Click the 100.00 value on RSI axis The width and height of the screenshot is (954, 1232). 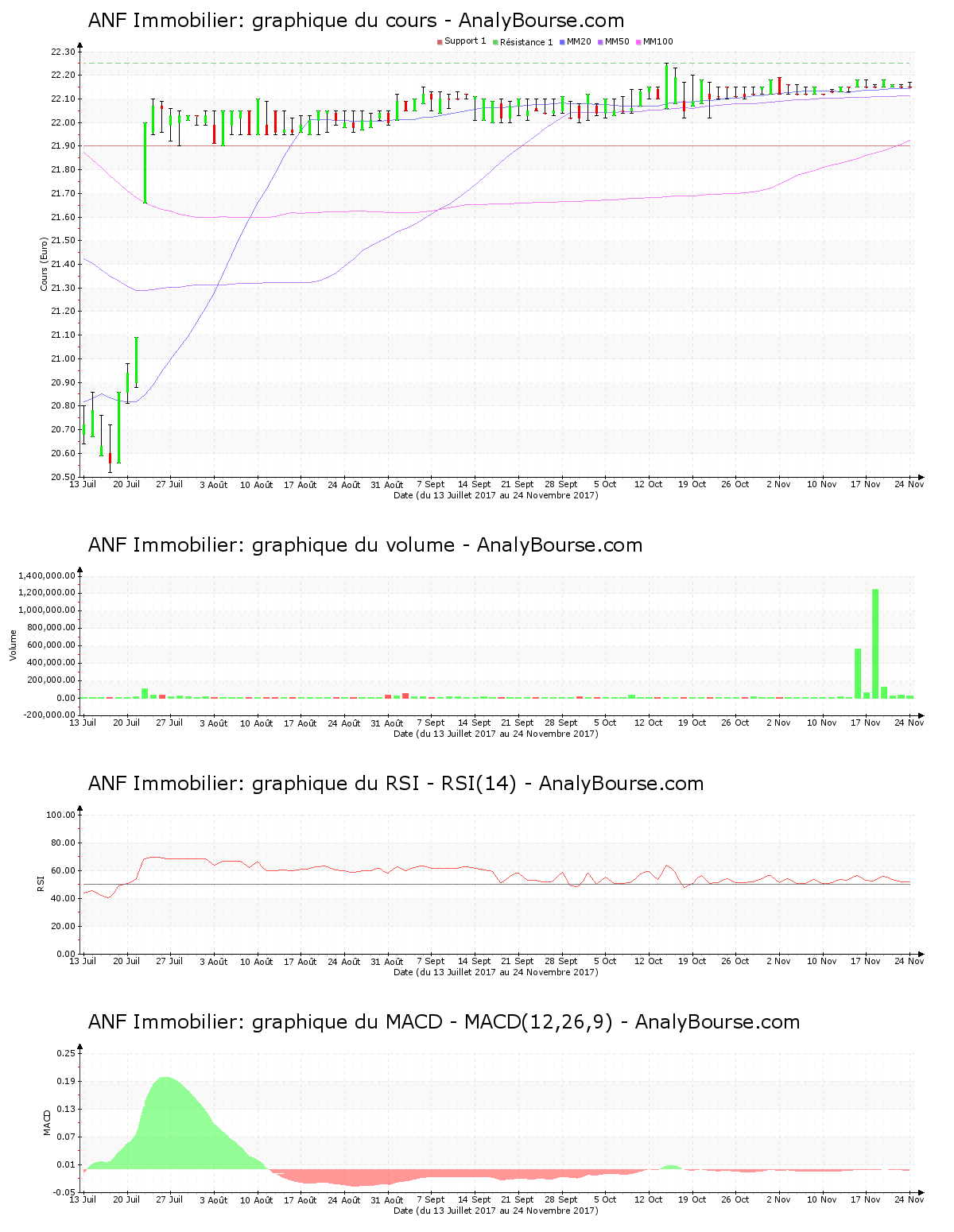[60, 815]
